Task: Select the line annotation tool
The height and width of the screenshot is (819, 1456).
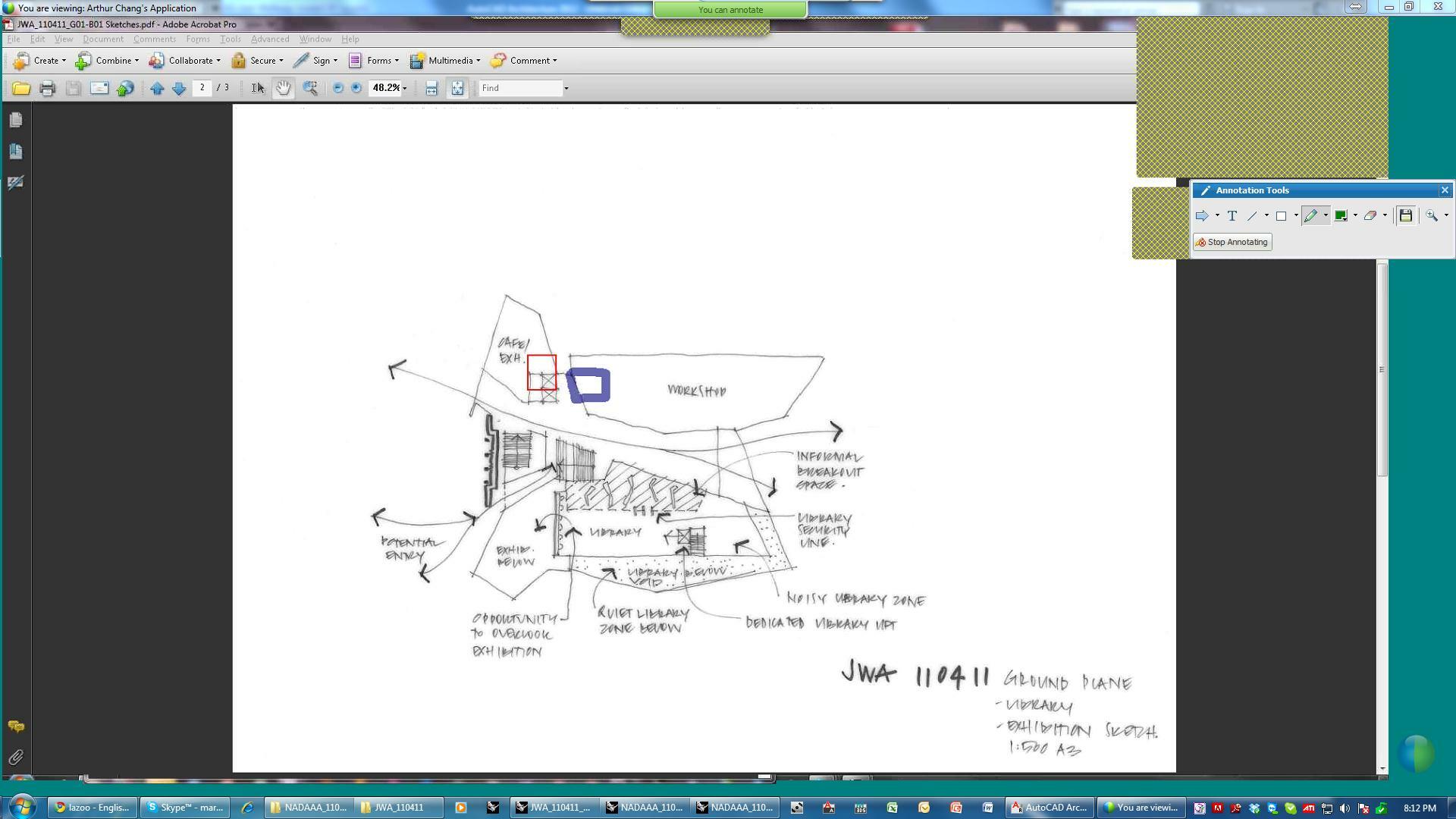Action: (x=1252, y=216)
